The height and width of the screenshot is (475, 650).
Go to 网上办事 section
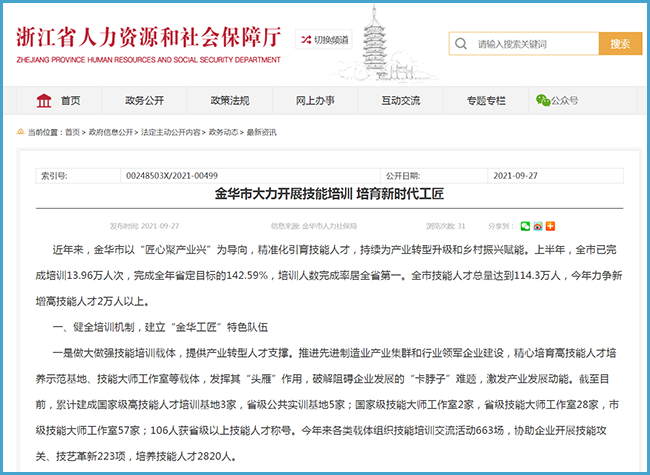(x=315, y=100)
